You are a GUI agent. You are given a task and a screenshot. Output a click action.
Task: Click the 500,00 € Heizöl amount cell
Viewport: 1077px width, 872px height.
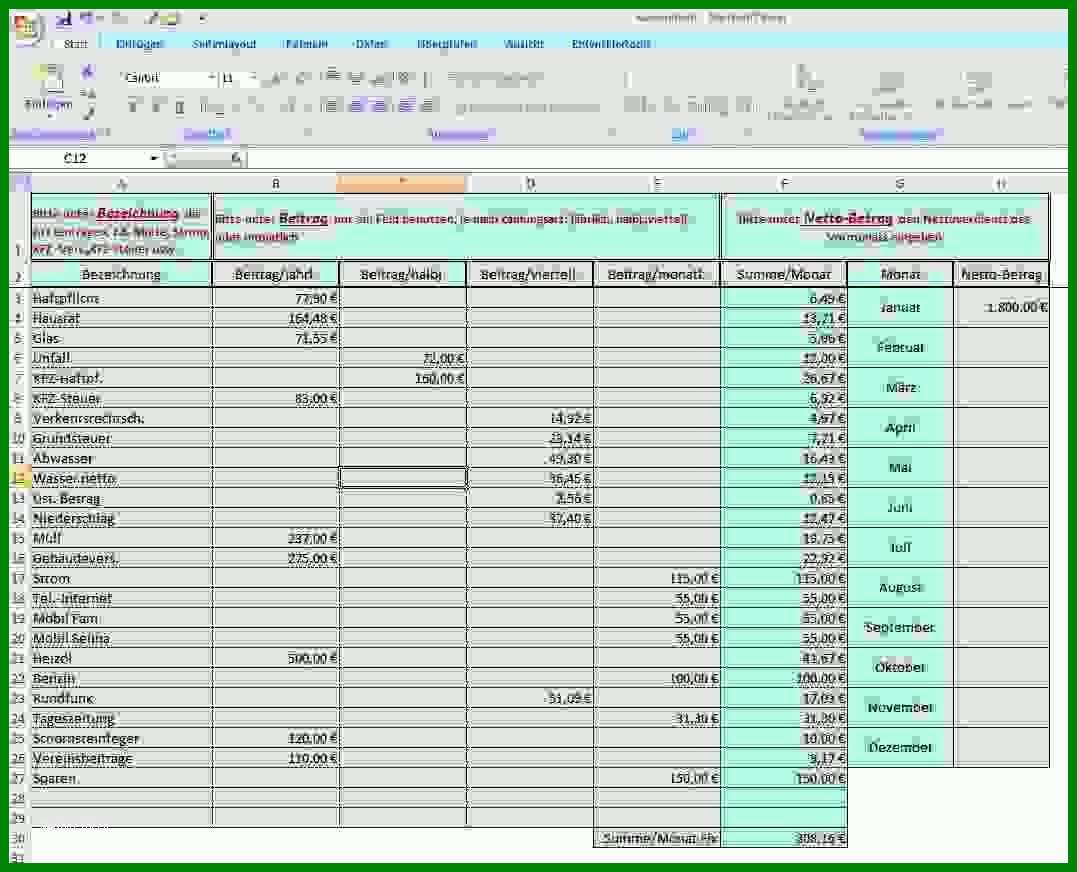click(x=275, y=659)
